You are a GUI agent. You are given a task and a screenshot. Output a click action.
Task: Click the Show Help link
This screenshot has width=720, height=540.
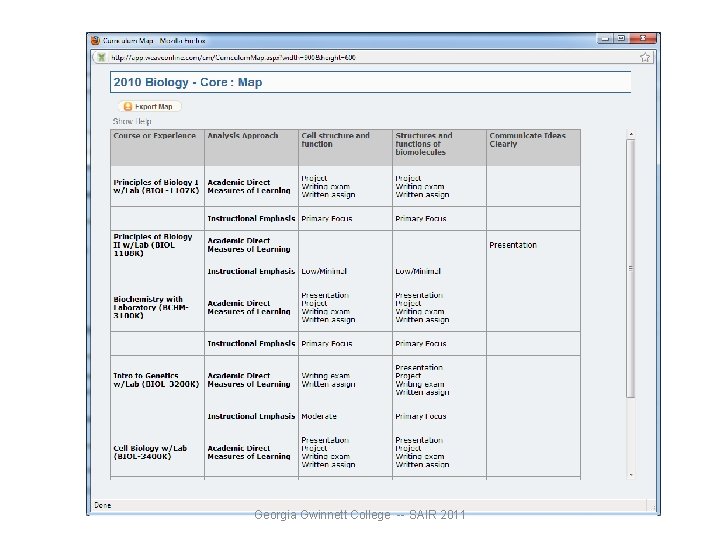coord(132,121)
